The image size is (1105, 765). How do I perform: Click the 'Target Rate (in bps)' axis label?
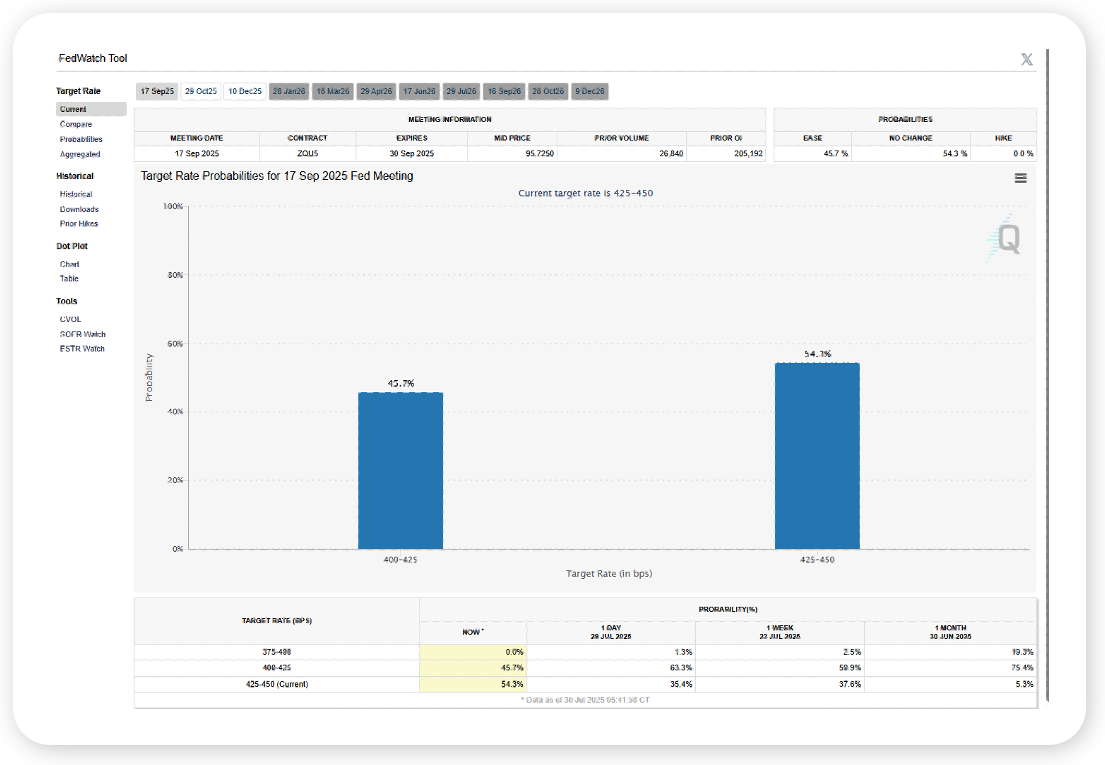pyautogui.click(x=609, y=574)
